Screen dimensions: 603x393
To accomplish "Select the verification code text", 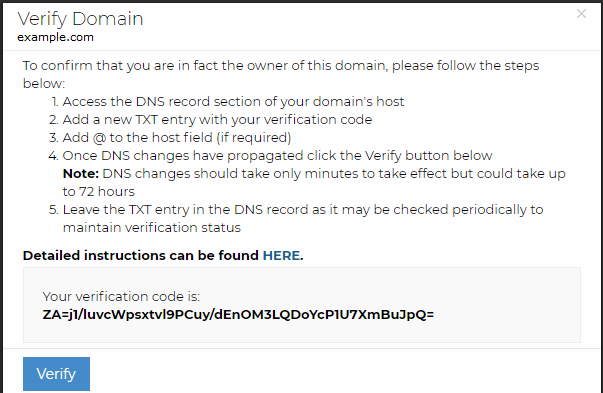I will tap(238, 315).
